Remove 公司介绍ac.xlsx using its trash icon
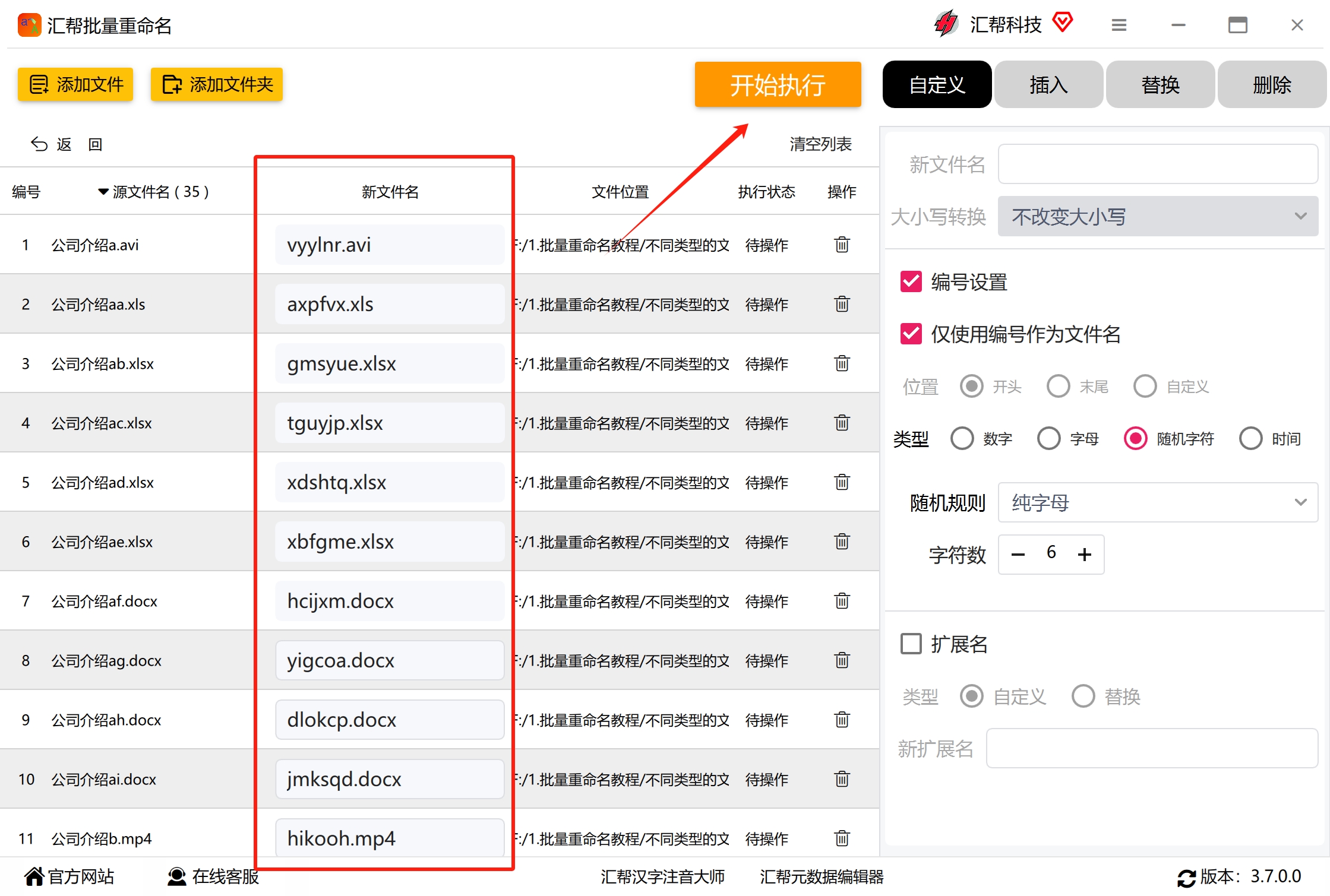The width and height of the screenshot is (1330, 896). point(842,423)
